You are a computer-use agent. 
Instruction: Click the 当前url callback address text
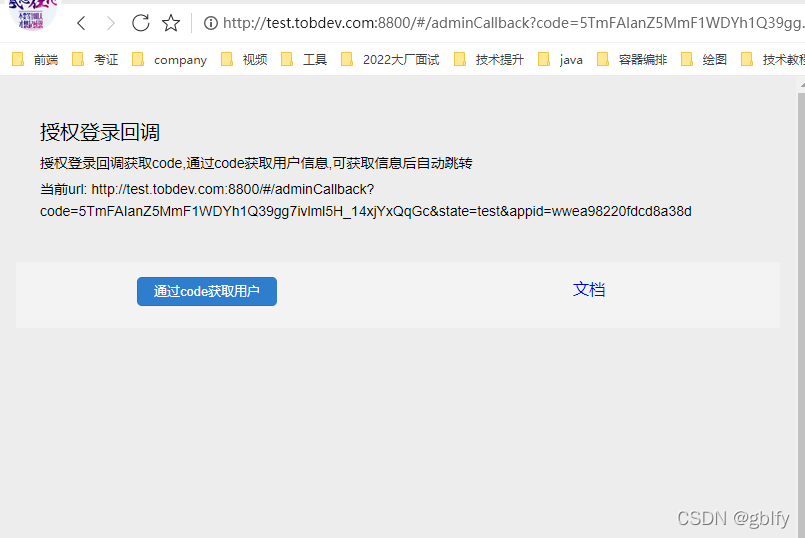click(207, 189)
